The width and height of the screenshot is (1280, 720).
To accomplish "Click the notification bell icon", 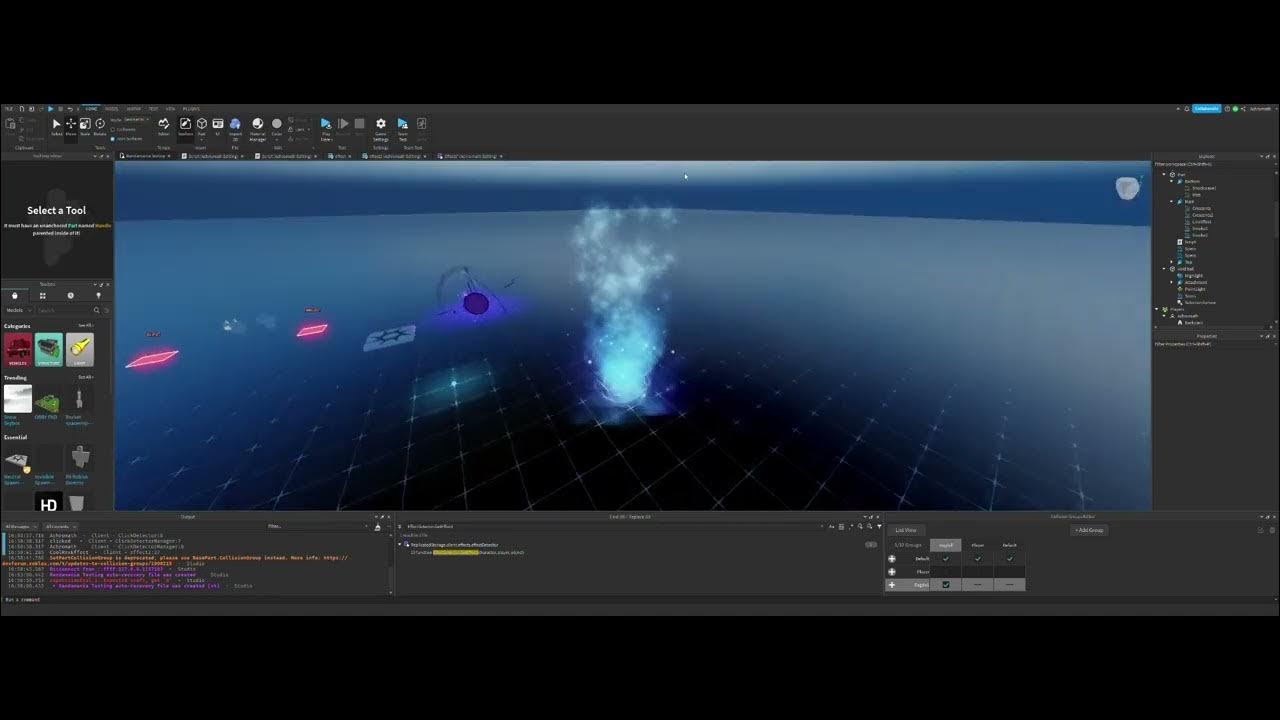I will [1187, 109].
